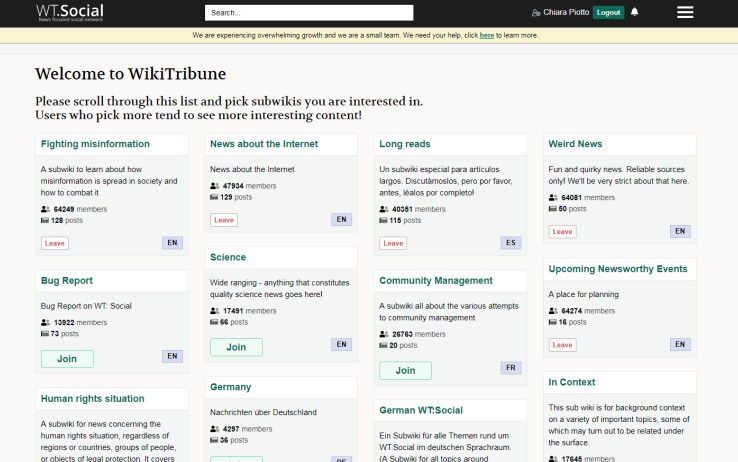Open Community Management subwiki title
738x462 pixels.
click(x=436, y=280)
